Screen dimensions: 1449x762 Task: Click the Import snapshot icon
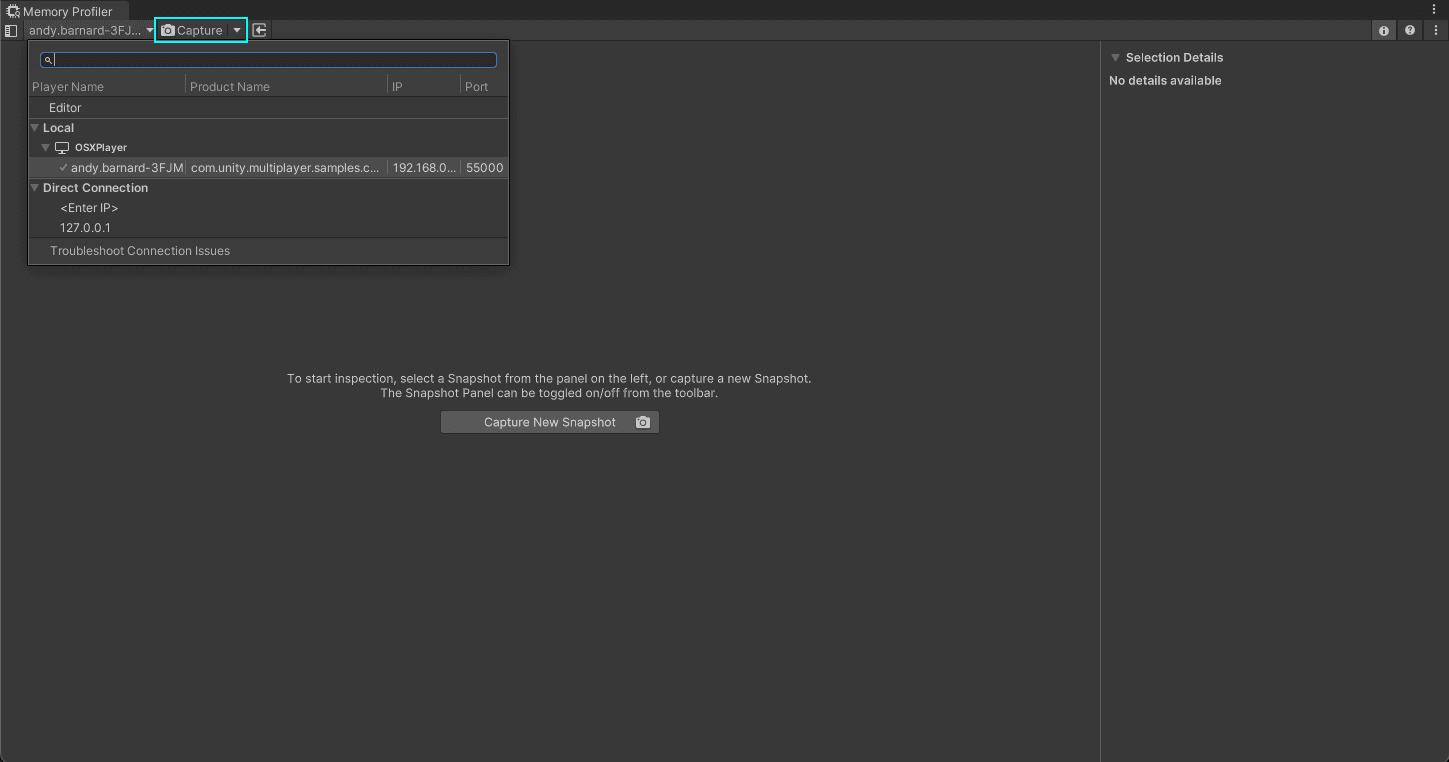(259, 30)
